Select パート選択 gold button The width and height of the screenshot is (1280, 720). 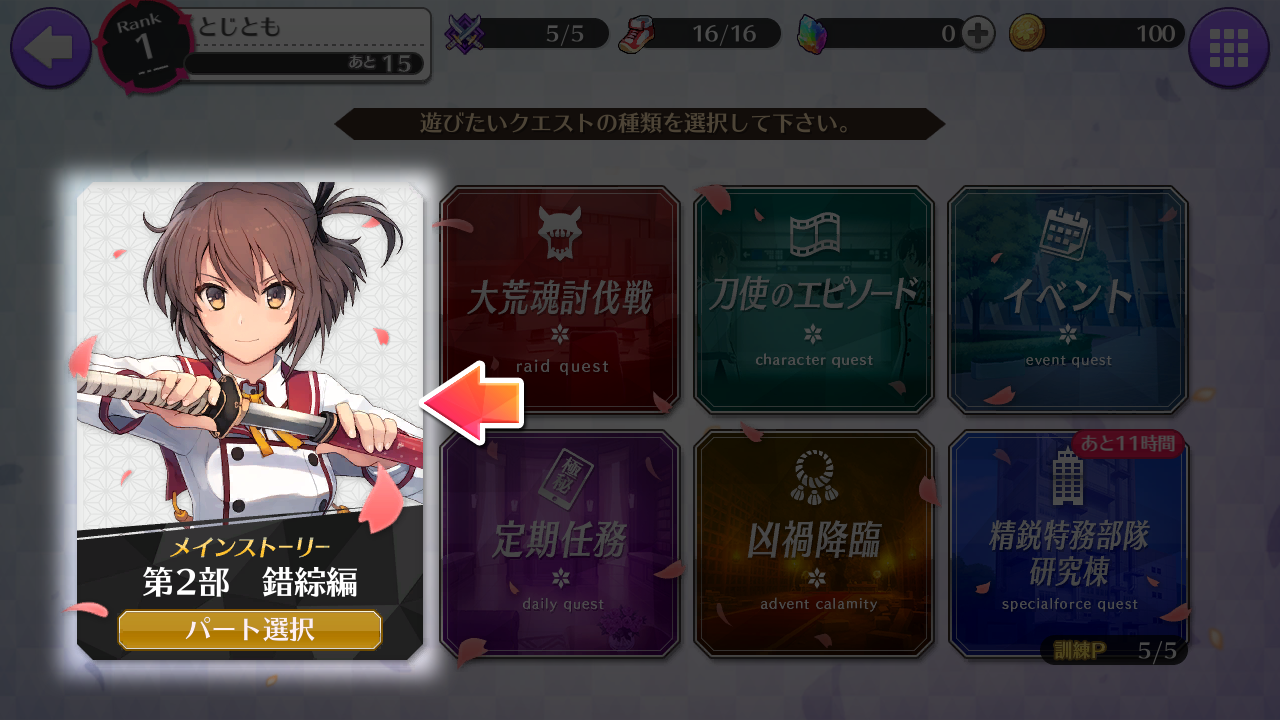[x=250, y=630]
